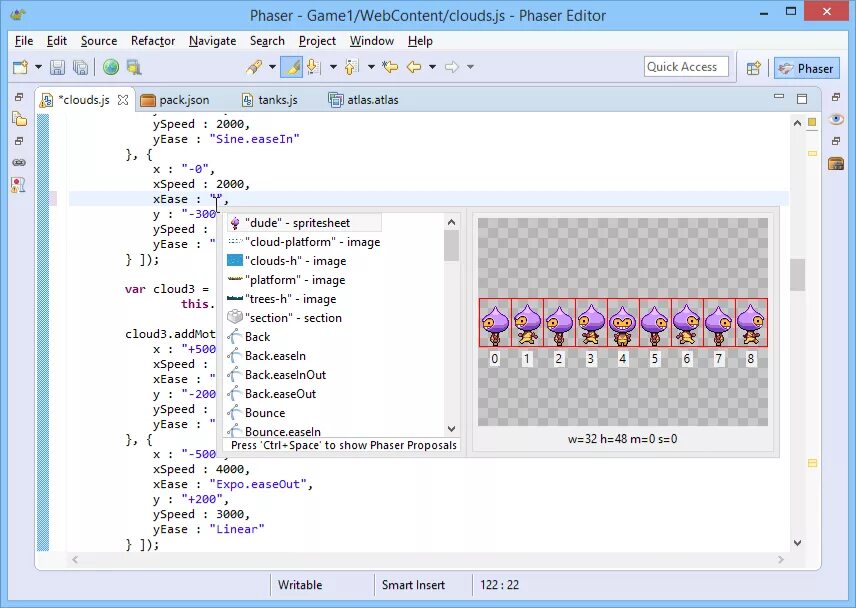Select "section" - section proposal
The image size is (856, 608).
285,318
